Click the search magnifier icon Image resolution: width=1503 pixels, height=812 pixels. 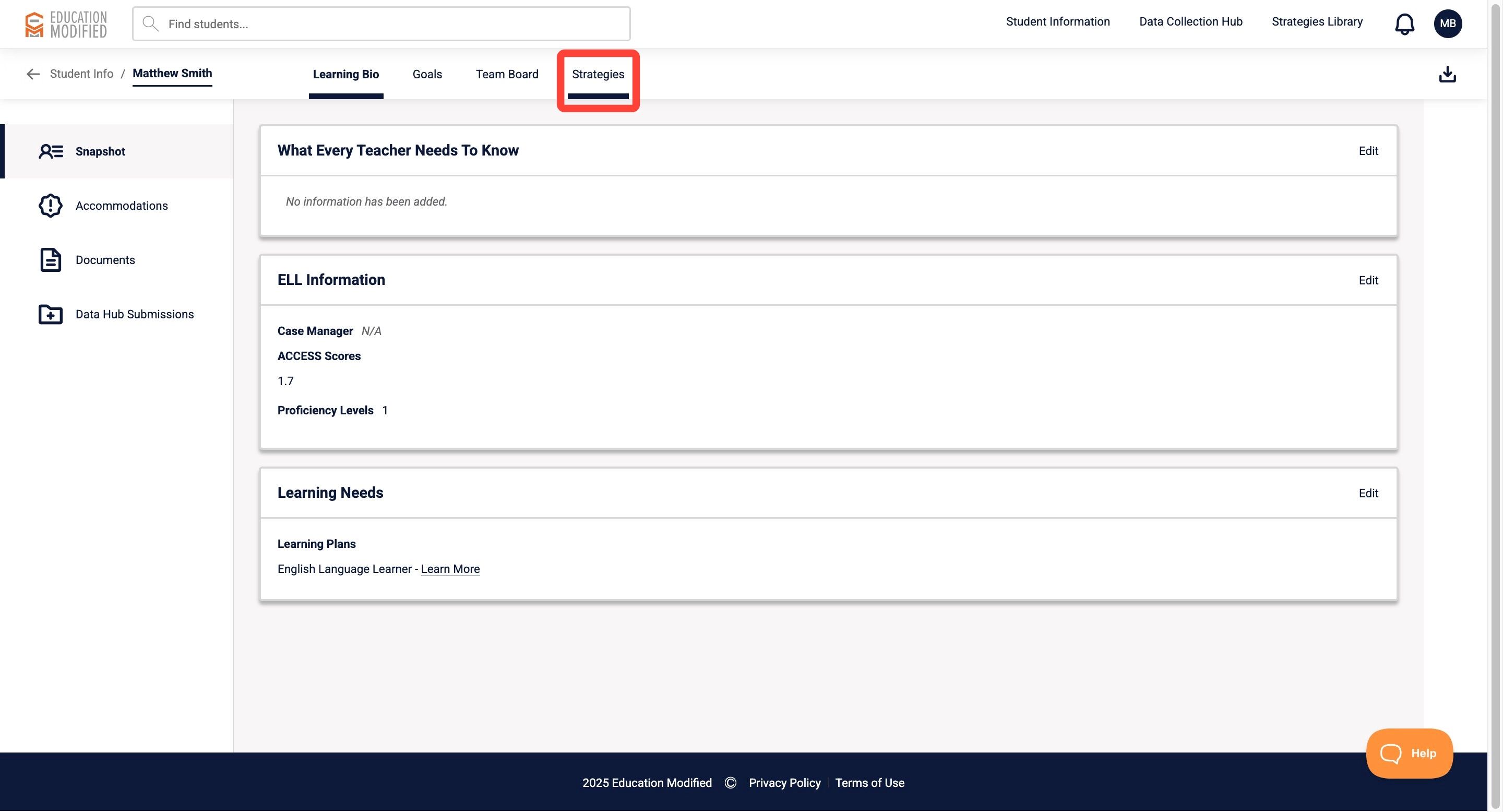tap(150, 24)
